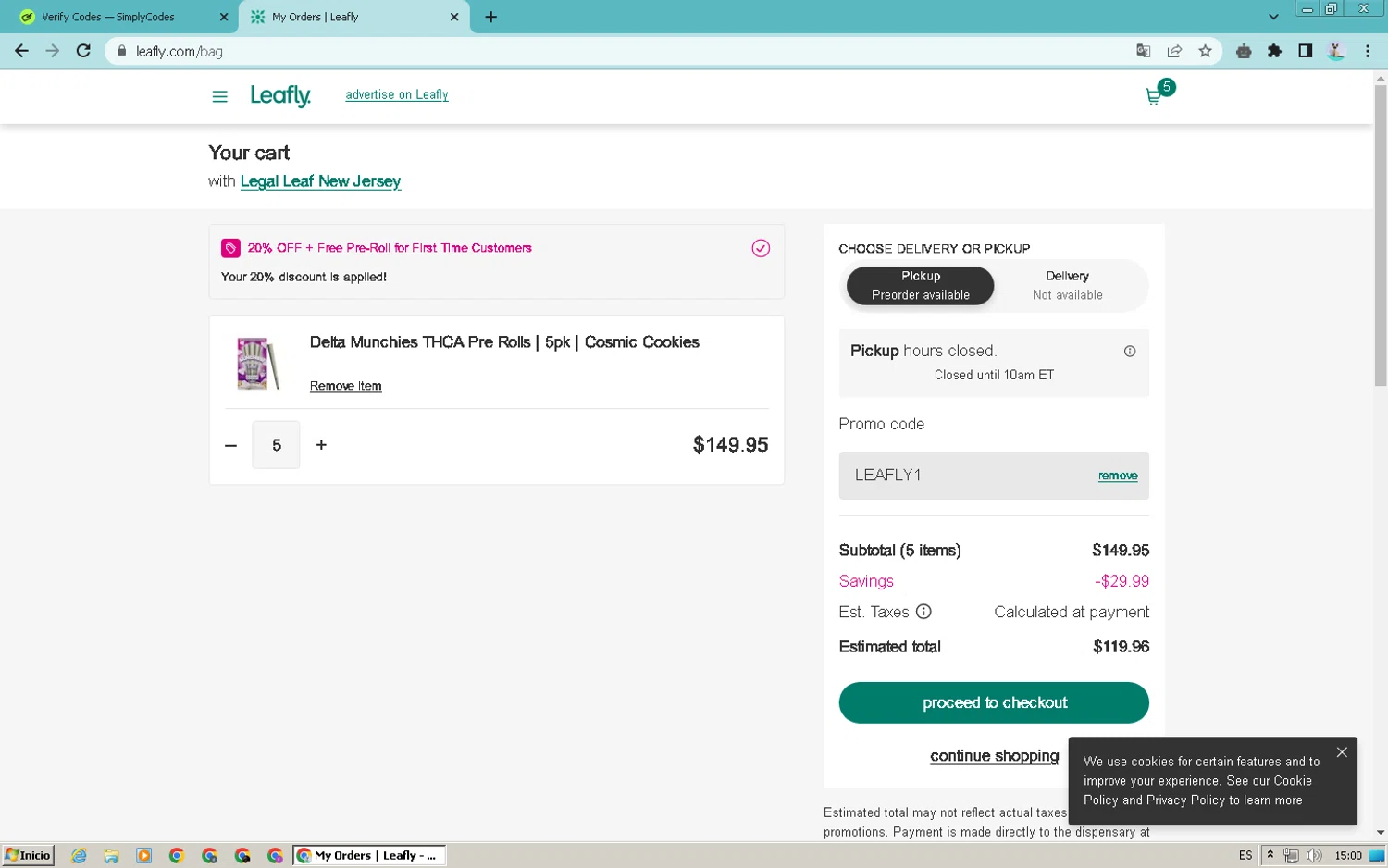Click the site security lock icon

point(121,51)
